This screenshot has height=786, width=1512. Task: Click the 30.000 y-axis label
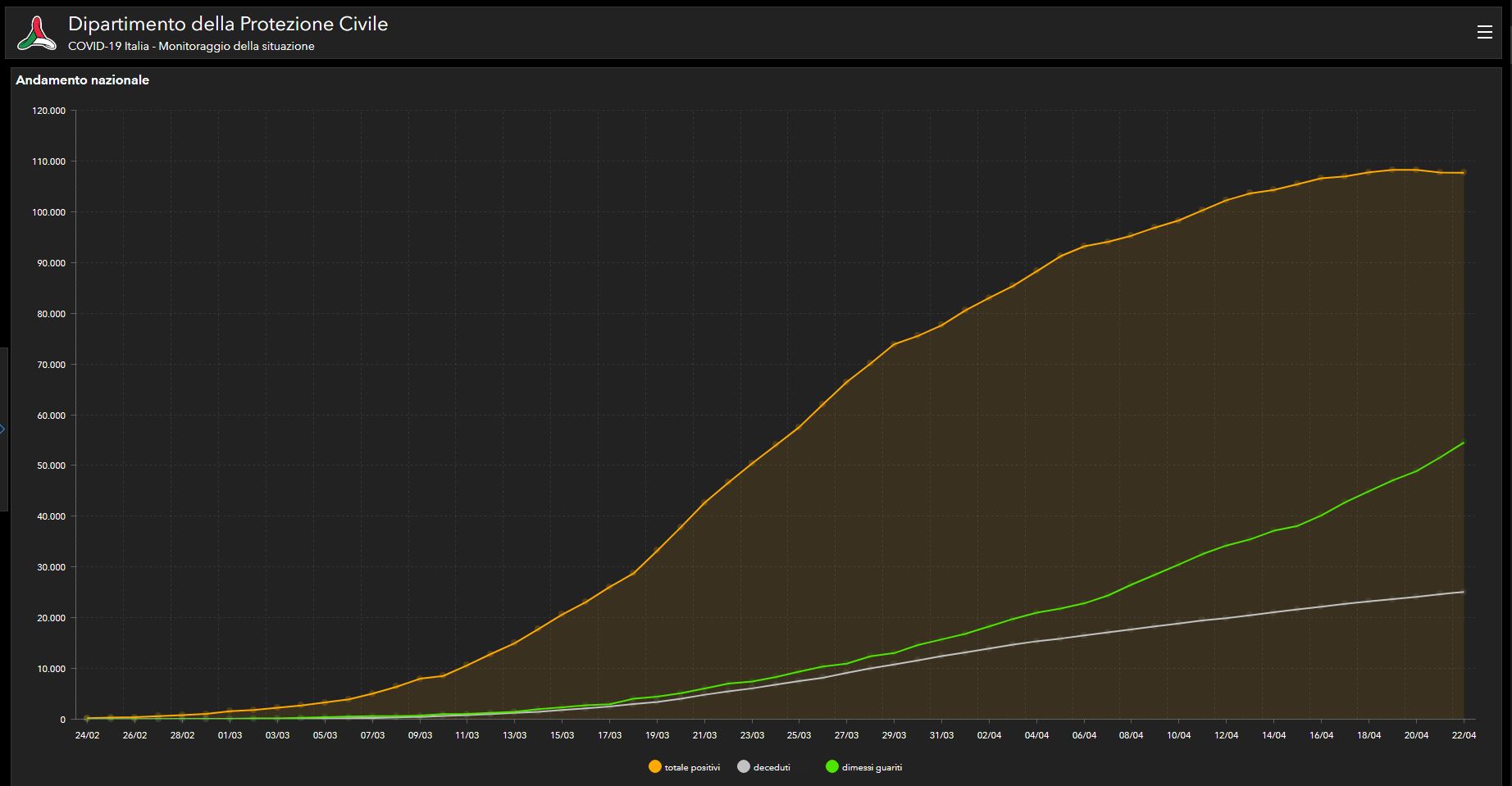(52, 567)
